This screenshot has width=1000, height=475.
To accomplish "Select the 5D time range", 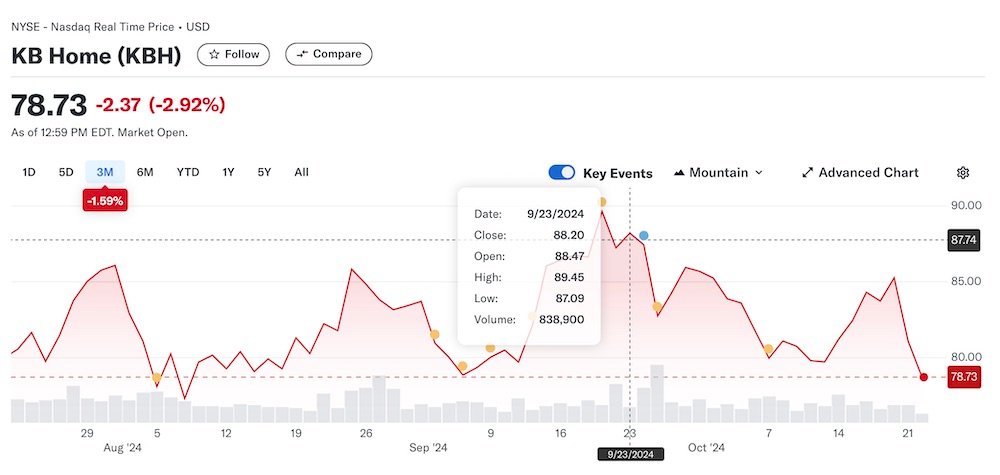I will [66, 172].
